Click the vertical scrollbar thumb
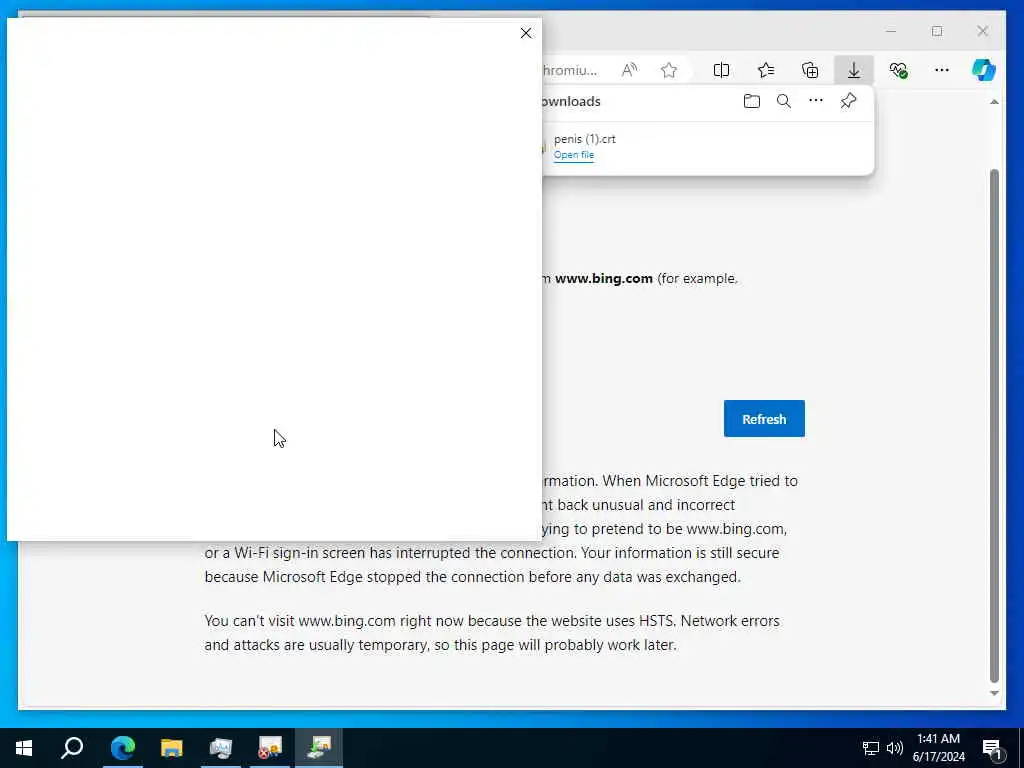 [x=994, y=426]
